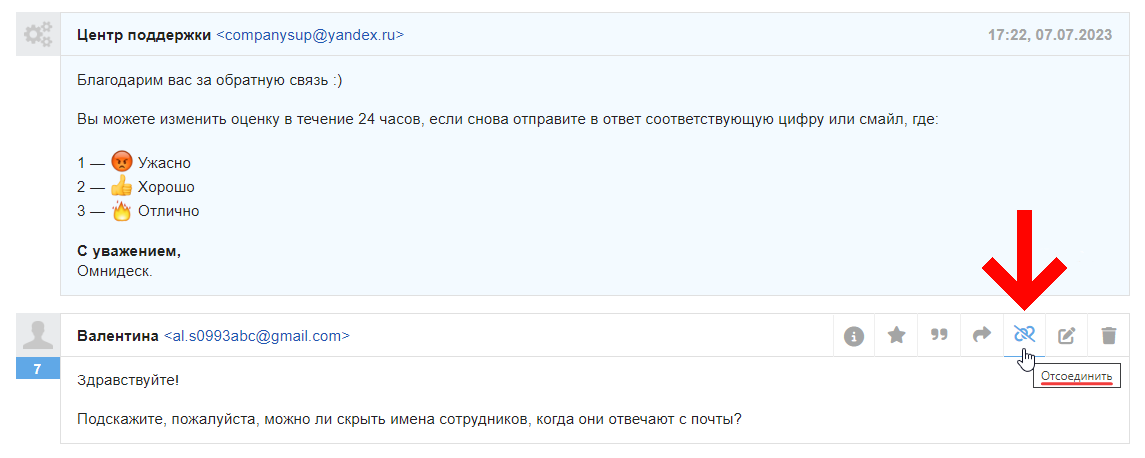Screen dimensions: 1145x458
Task: Open the companysup@yandex.ru email link
Action: coord(310,35)
